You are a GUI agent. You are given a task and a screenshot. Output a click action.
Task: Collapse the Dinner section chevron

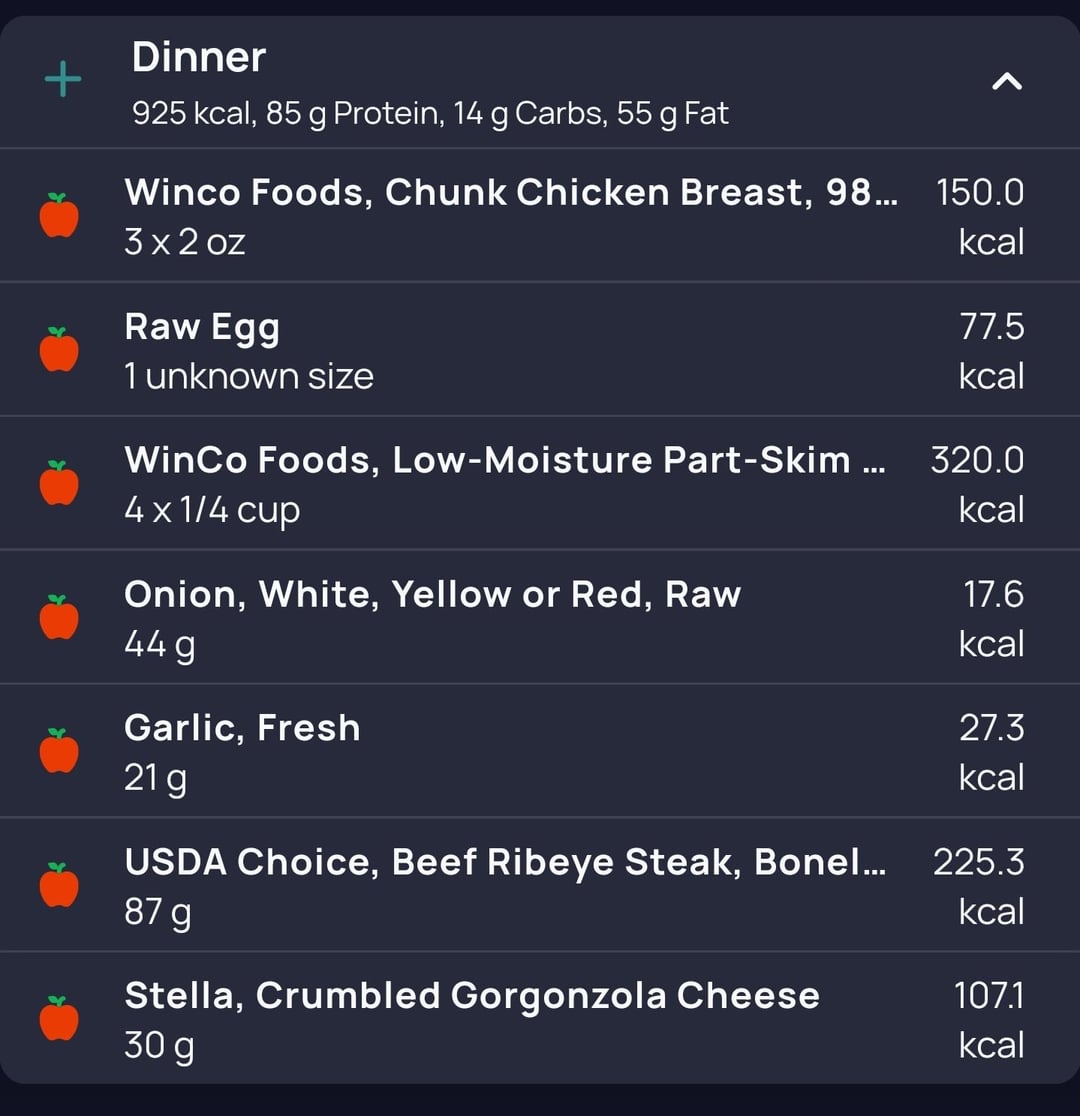[x=1006, y=82]
